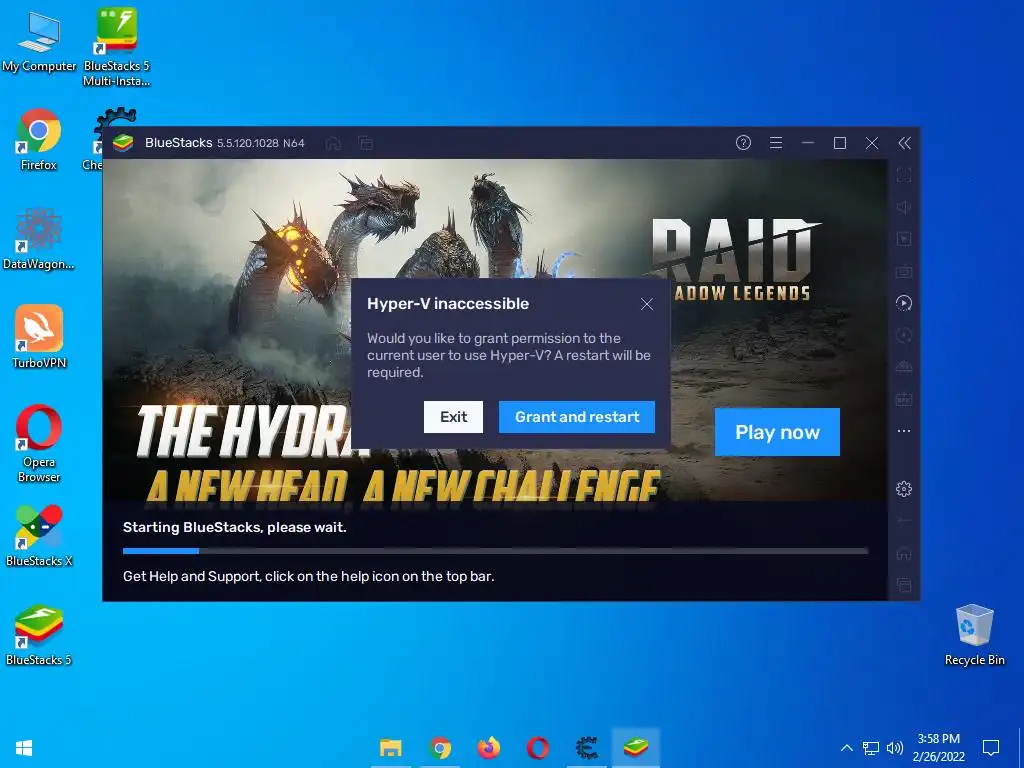
Task: Select BlueStacks 5 Multi-Instance desktop shortcut
Action: [117, 47]
